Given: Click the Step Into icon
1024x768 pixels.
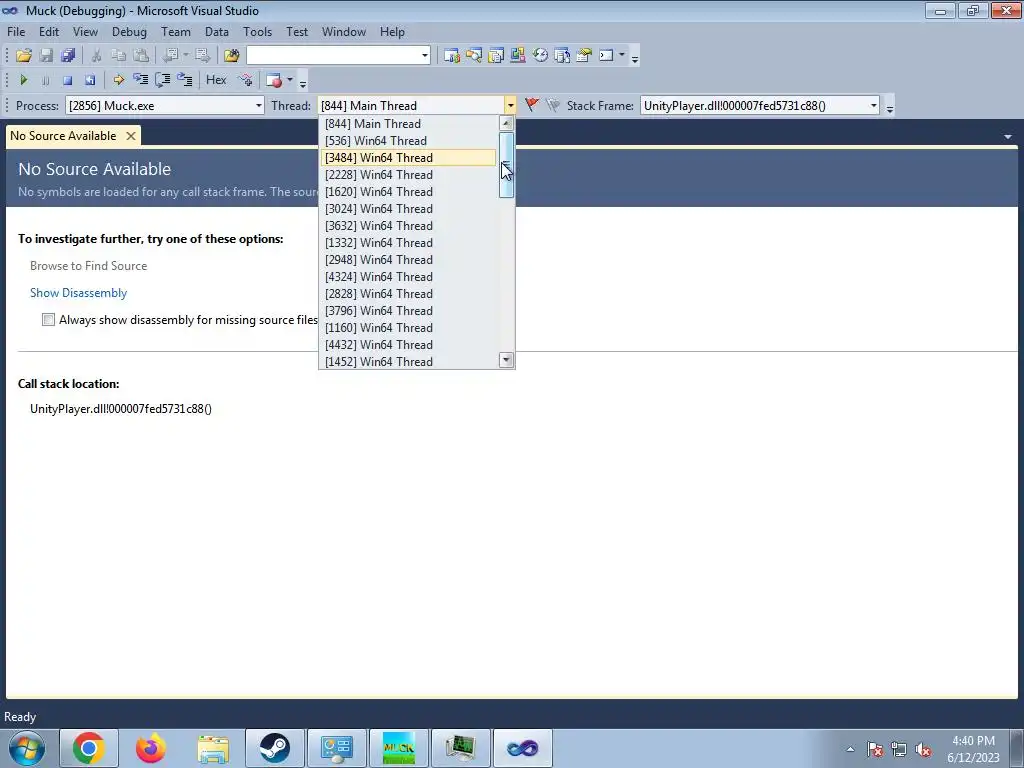Looking at the screenshot, I should click(140, 80).
